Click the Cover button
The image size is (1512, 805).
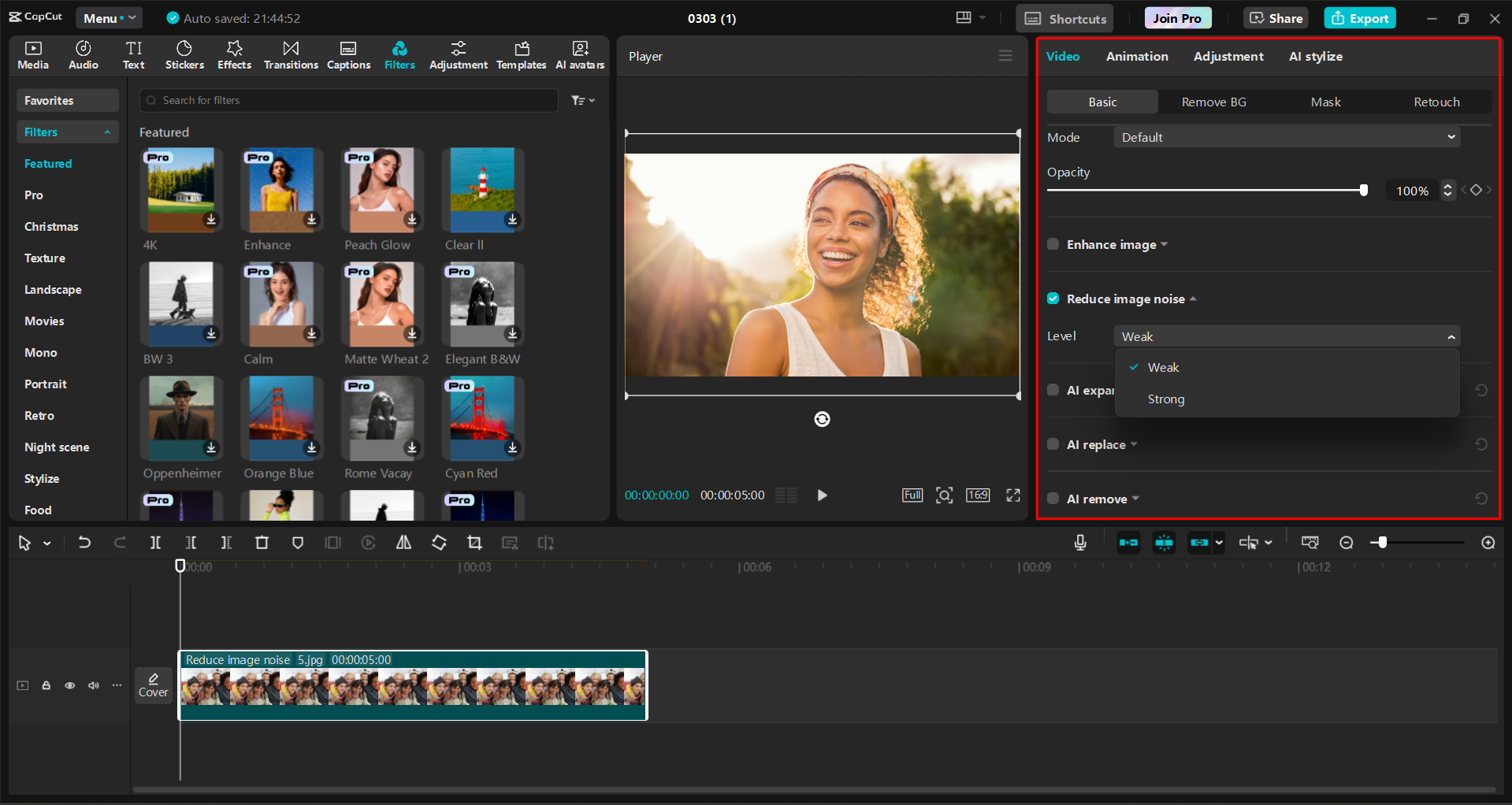click(x=154, y=685)
